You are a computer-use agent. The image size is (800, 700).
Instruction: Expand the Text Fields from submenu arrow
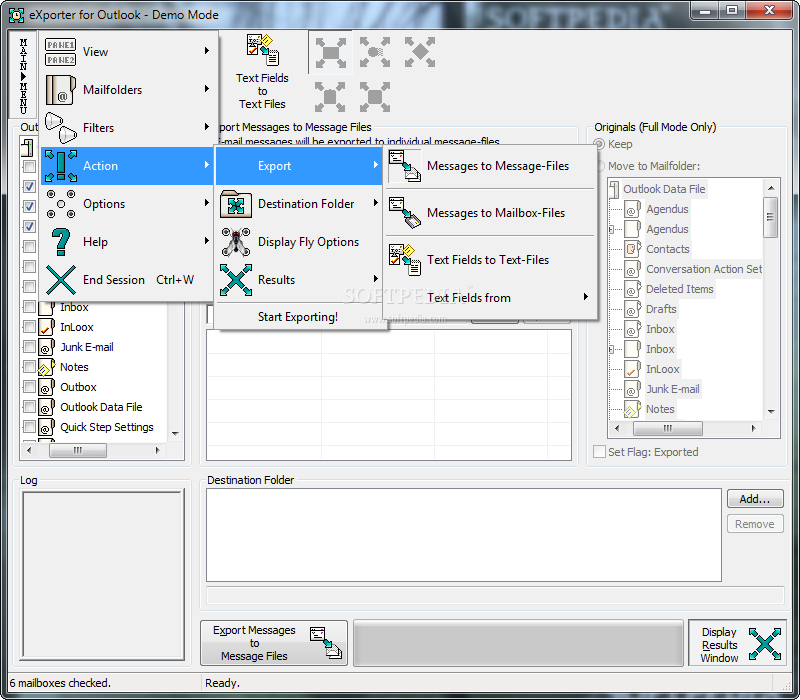pos(586,296)
